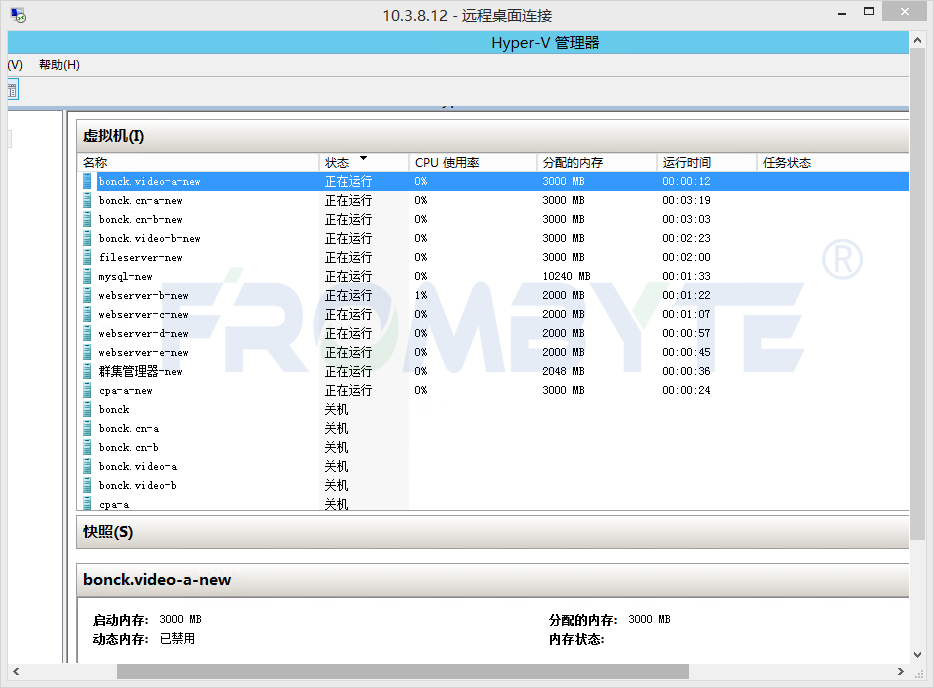Image resolution: width=934 pixels, height=688 pixels.
Task: Click the VM icon beside cpa-a
Action: pyautogui.click(x=88, y=504)
